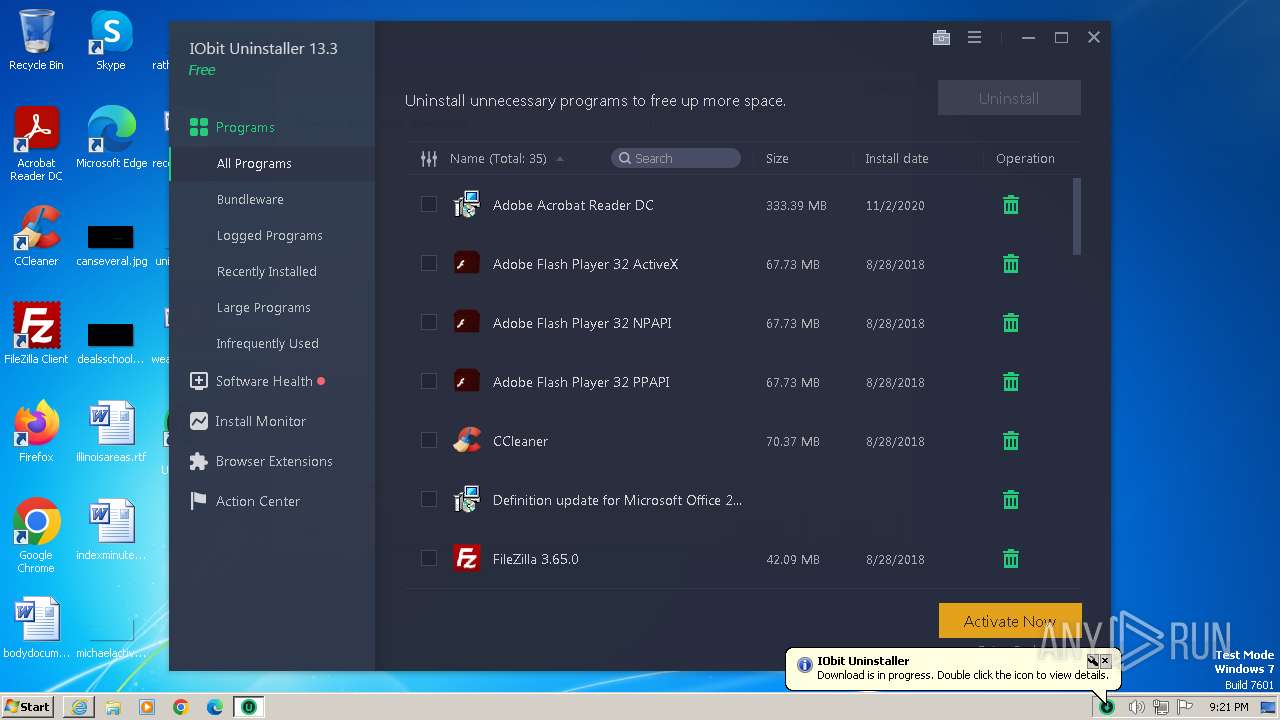Select Acrobat Reader DC desktop shortcut
The height and width of the screenshot is (720, 1280).
coord(36,145)
